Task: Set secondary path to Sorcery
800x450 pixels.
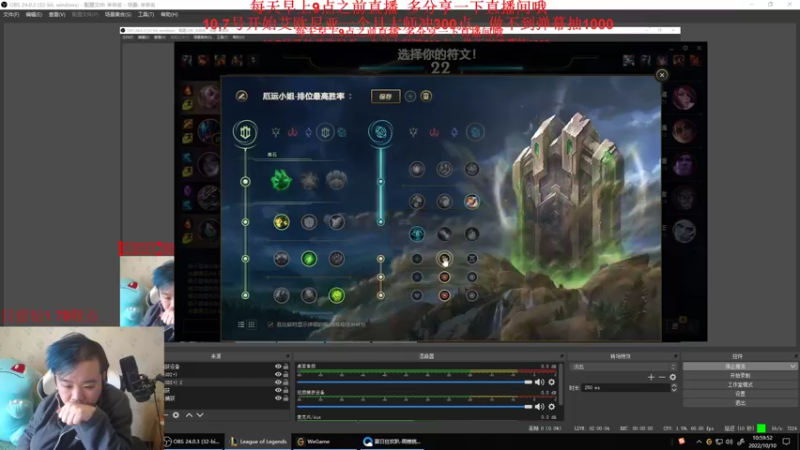Action: 454,132
